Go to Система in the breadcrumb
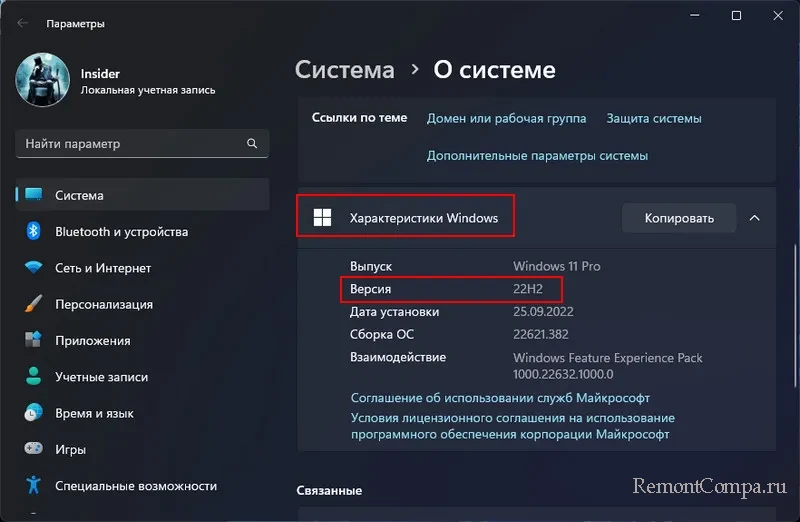This screenshot has height=522, width=800. pos(345,70)
